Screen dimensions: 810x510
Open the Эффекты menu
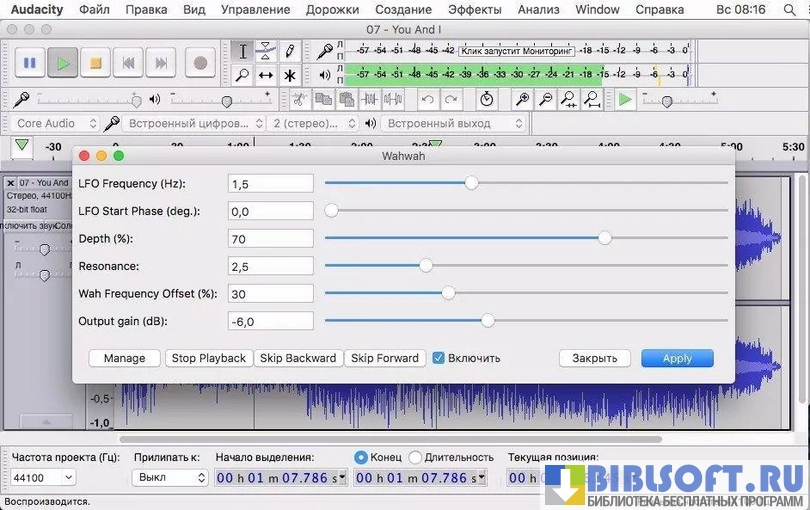point(475,9)
